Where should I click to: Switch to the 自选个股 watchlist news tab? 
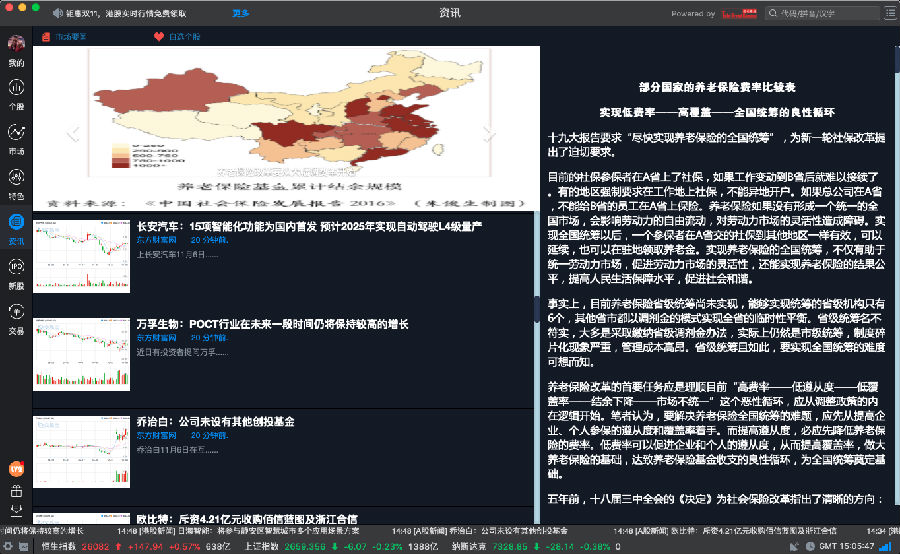184,37
